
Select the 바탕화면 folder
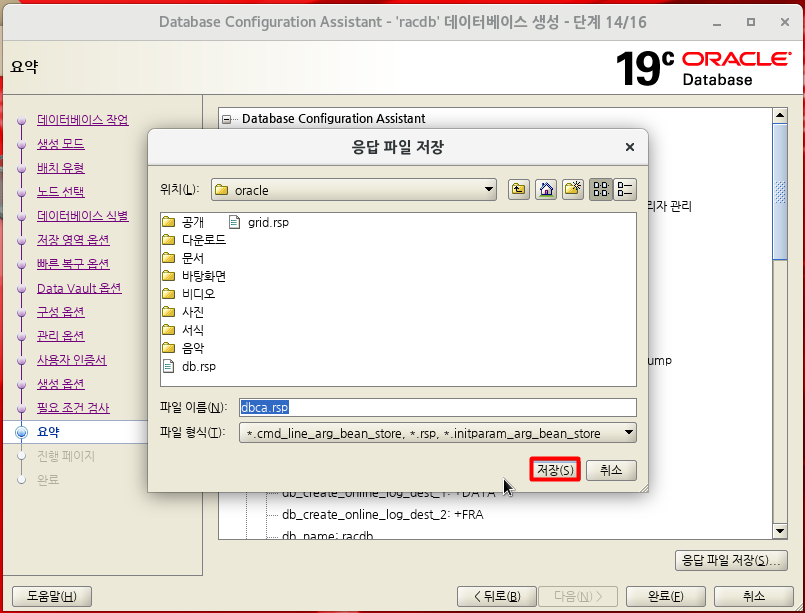194,276
